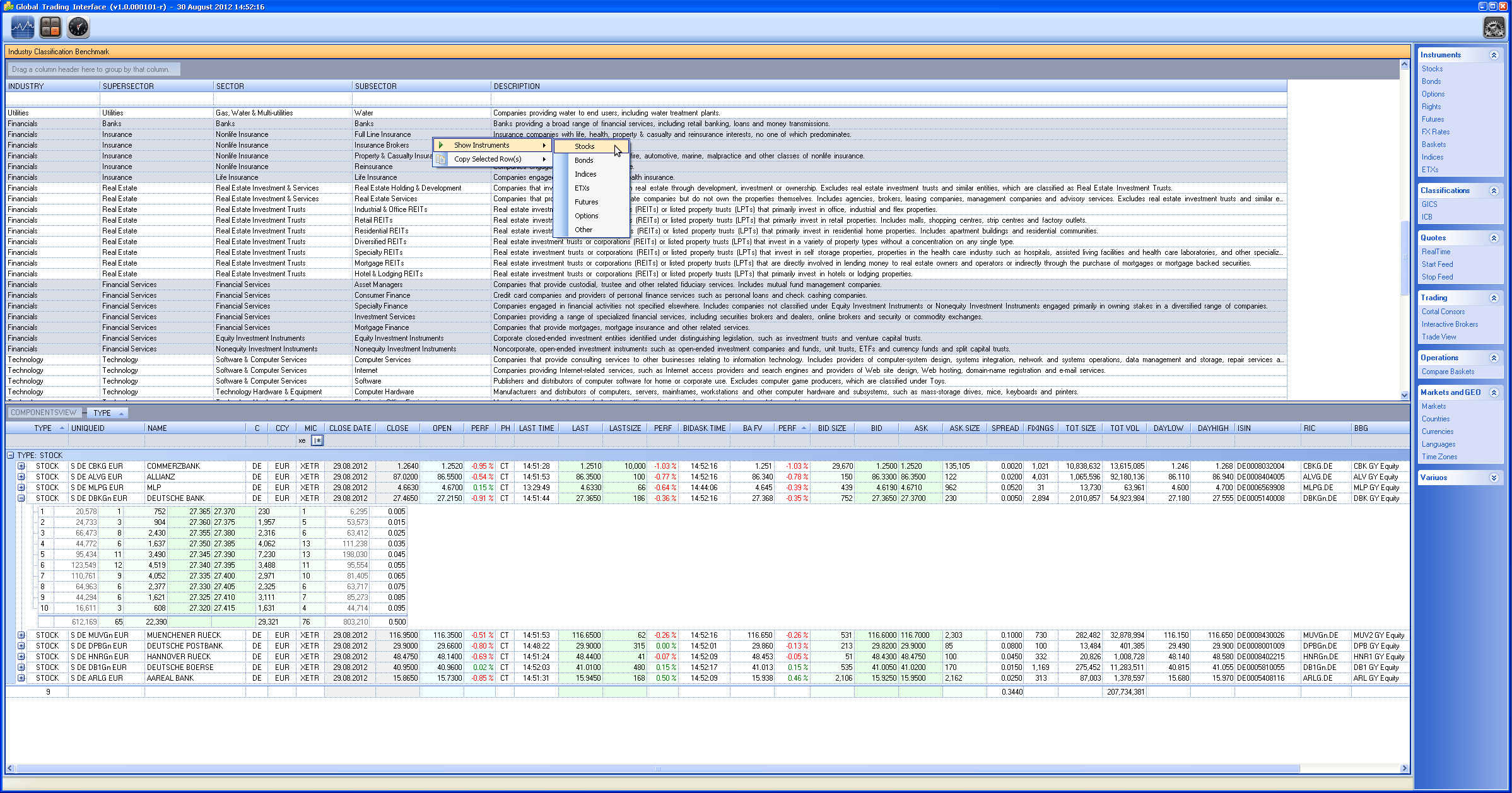Collapse the DEUTSCHE BANK row details
The height and width of the screenshot is (793, 1512).
point(21,498)
